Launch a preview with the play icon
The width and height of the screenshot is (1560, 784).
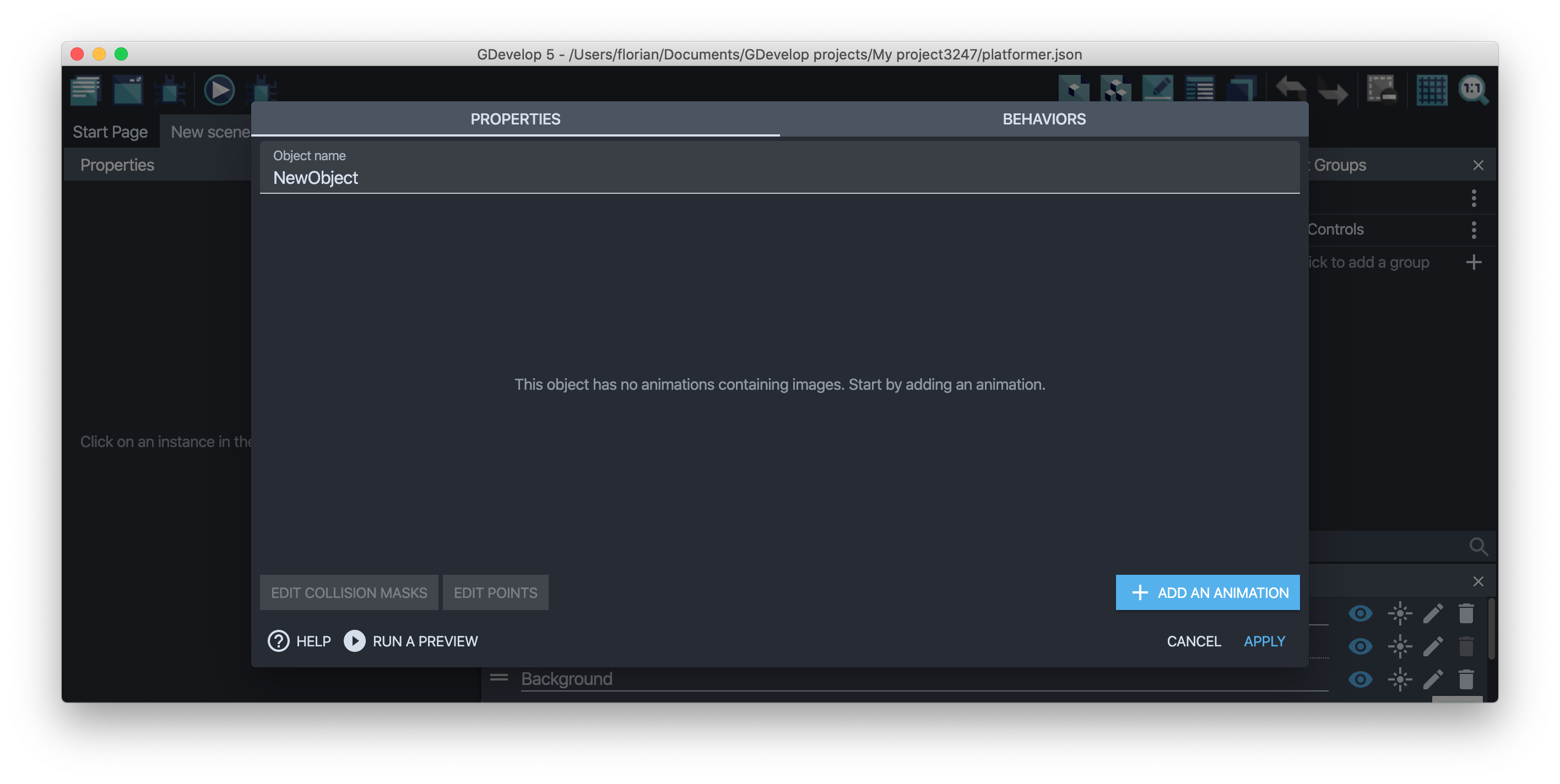point(219,90)
